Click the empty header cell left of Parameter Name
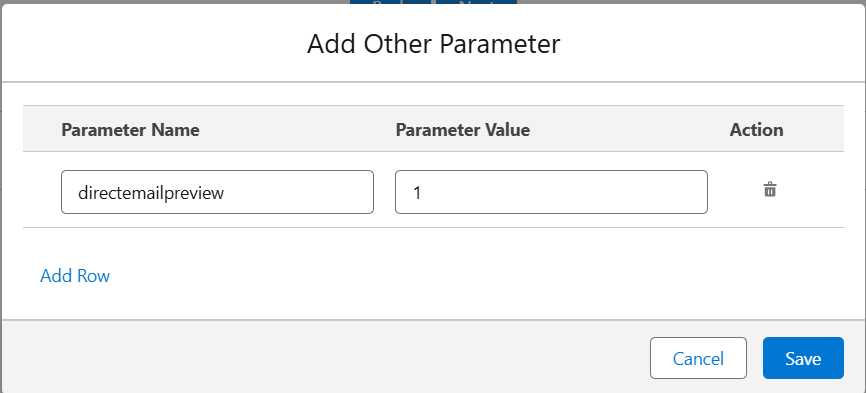866x393 pixels. click(x=42, y=129)
